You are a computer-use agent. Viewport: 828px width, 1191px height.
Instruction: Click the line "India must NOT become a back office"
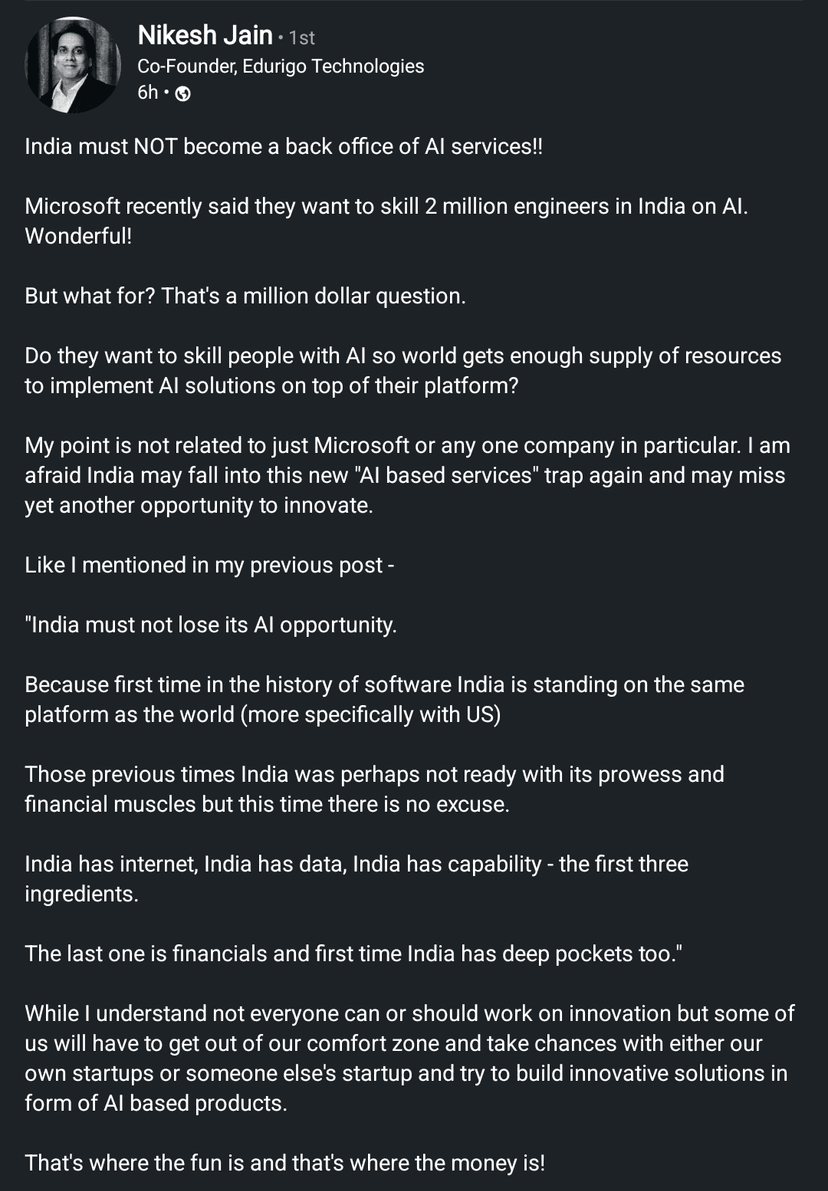pos(283,145)
